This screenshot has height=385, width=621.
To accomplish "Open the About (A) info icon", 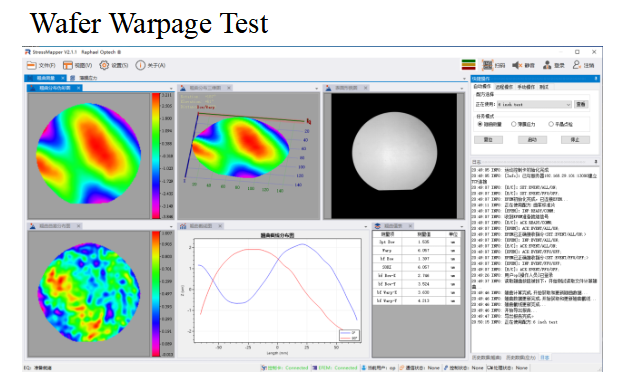I will 140,65.
